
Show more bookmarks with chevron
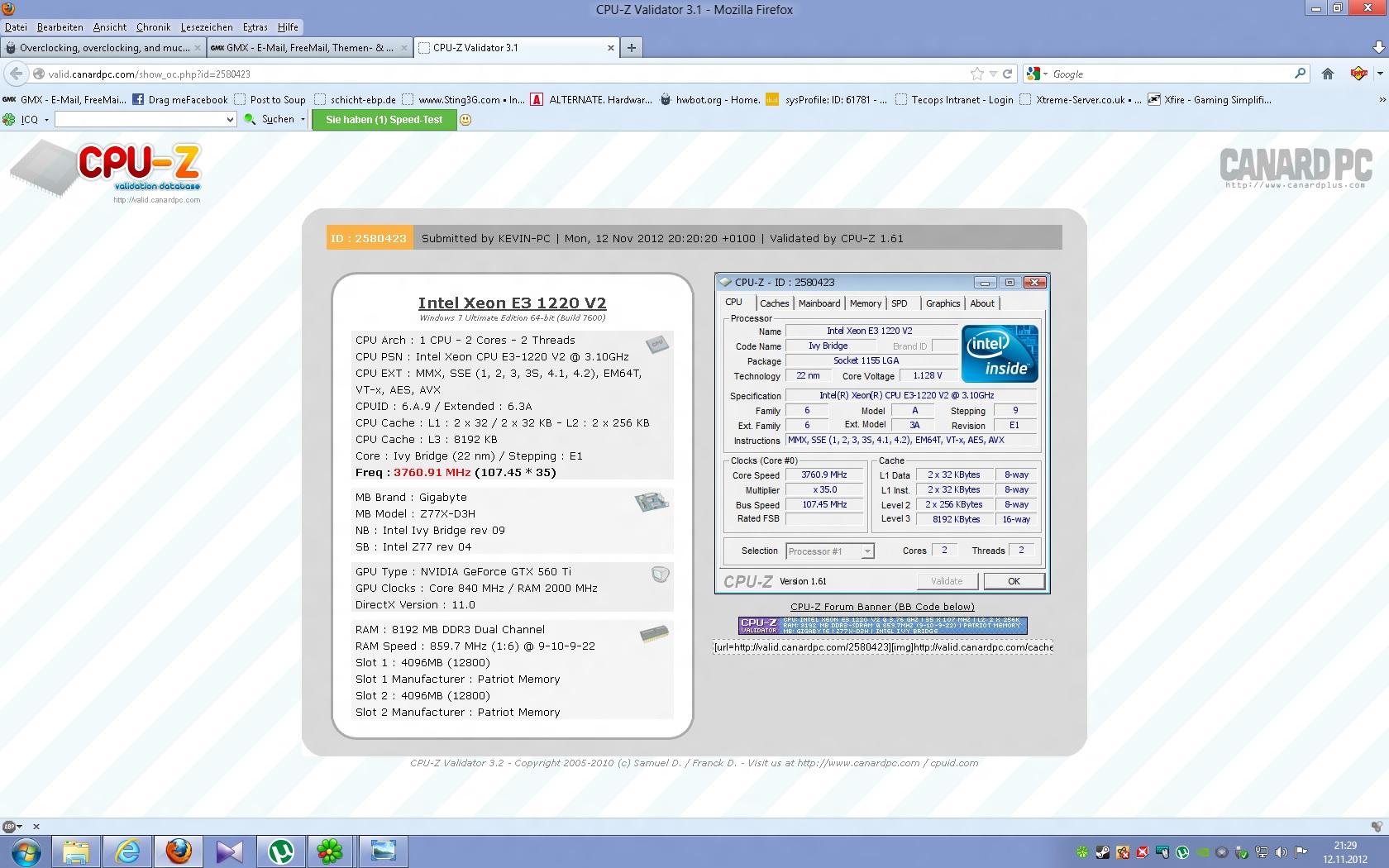[1382, 99]
